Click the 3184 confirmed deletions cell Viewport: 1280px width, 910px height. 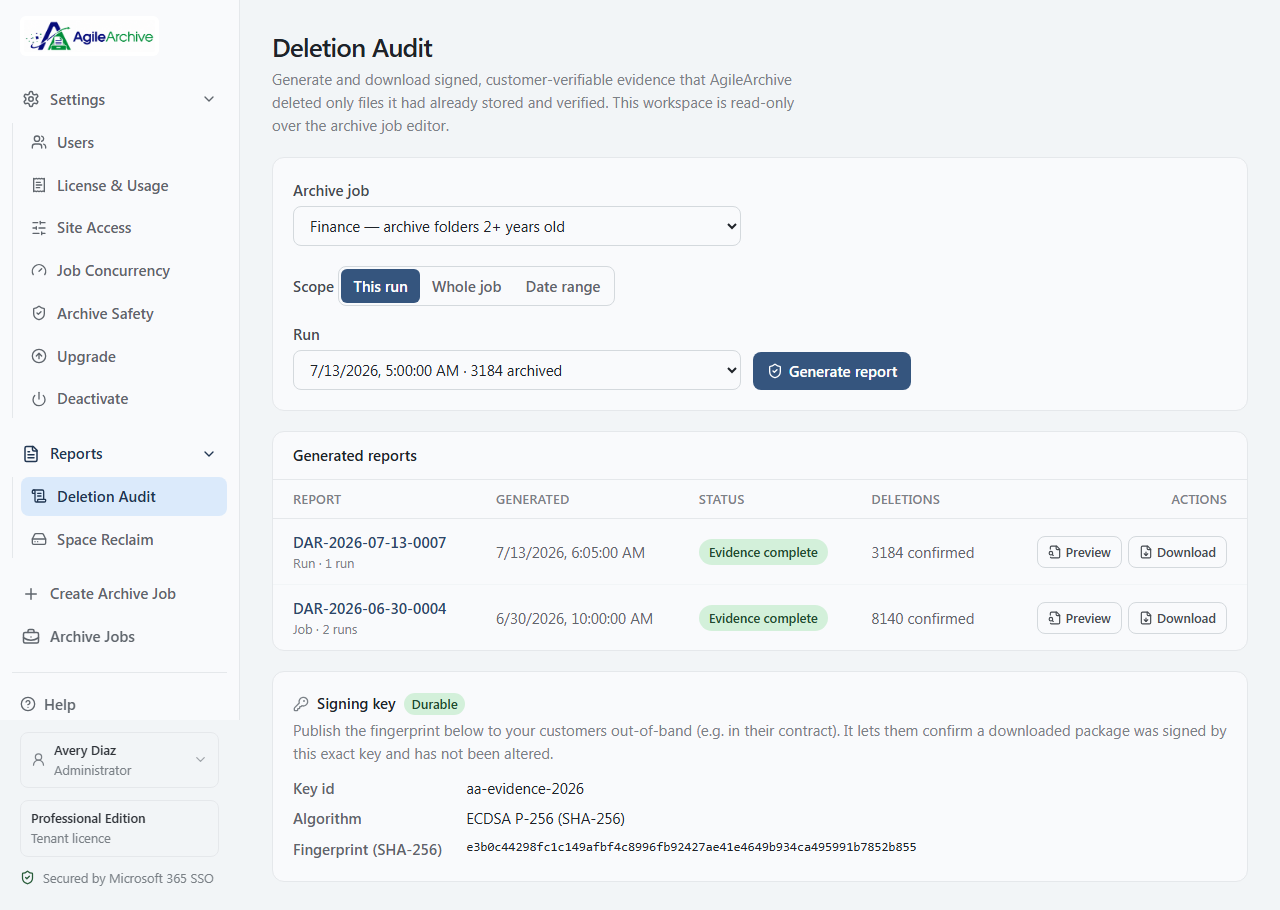[x=922, y=552]
